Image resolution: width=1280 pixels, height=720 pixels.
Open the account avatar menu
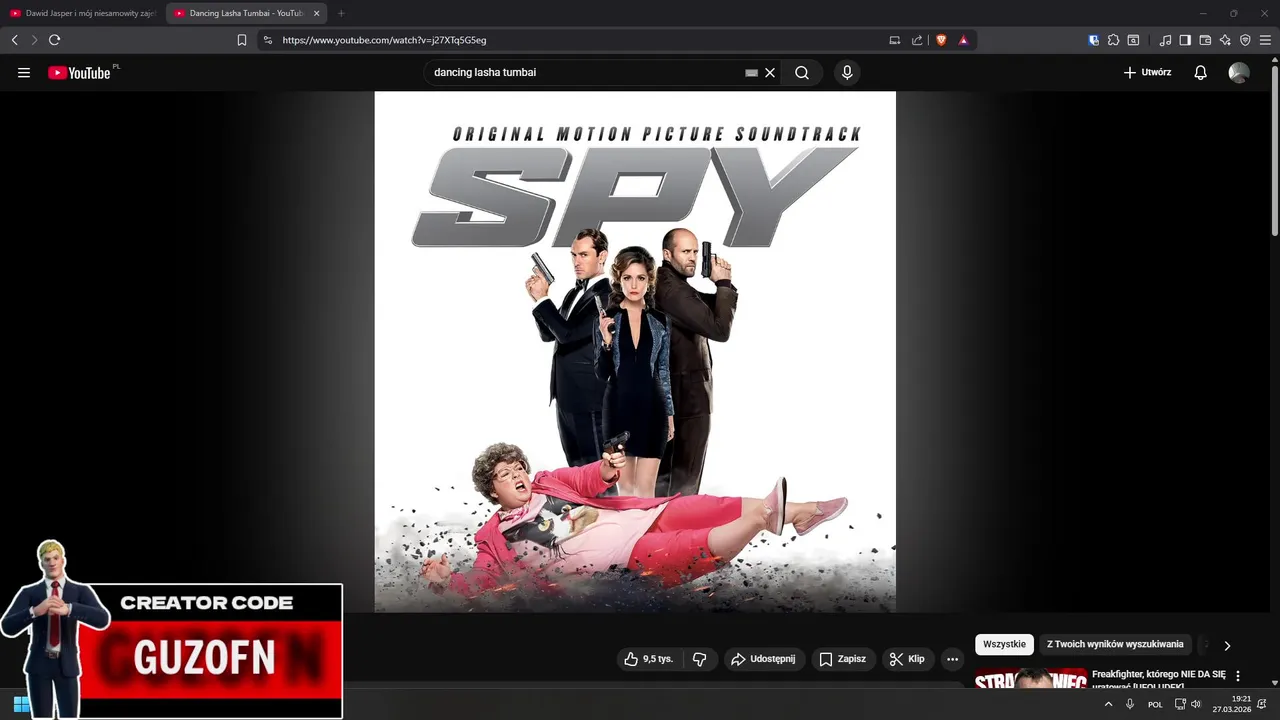pyautogui.click(x=1239, y=73)
